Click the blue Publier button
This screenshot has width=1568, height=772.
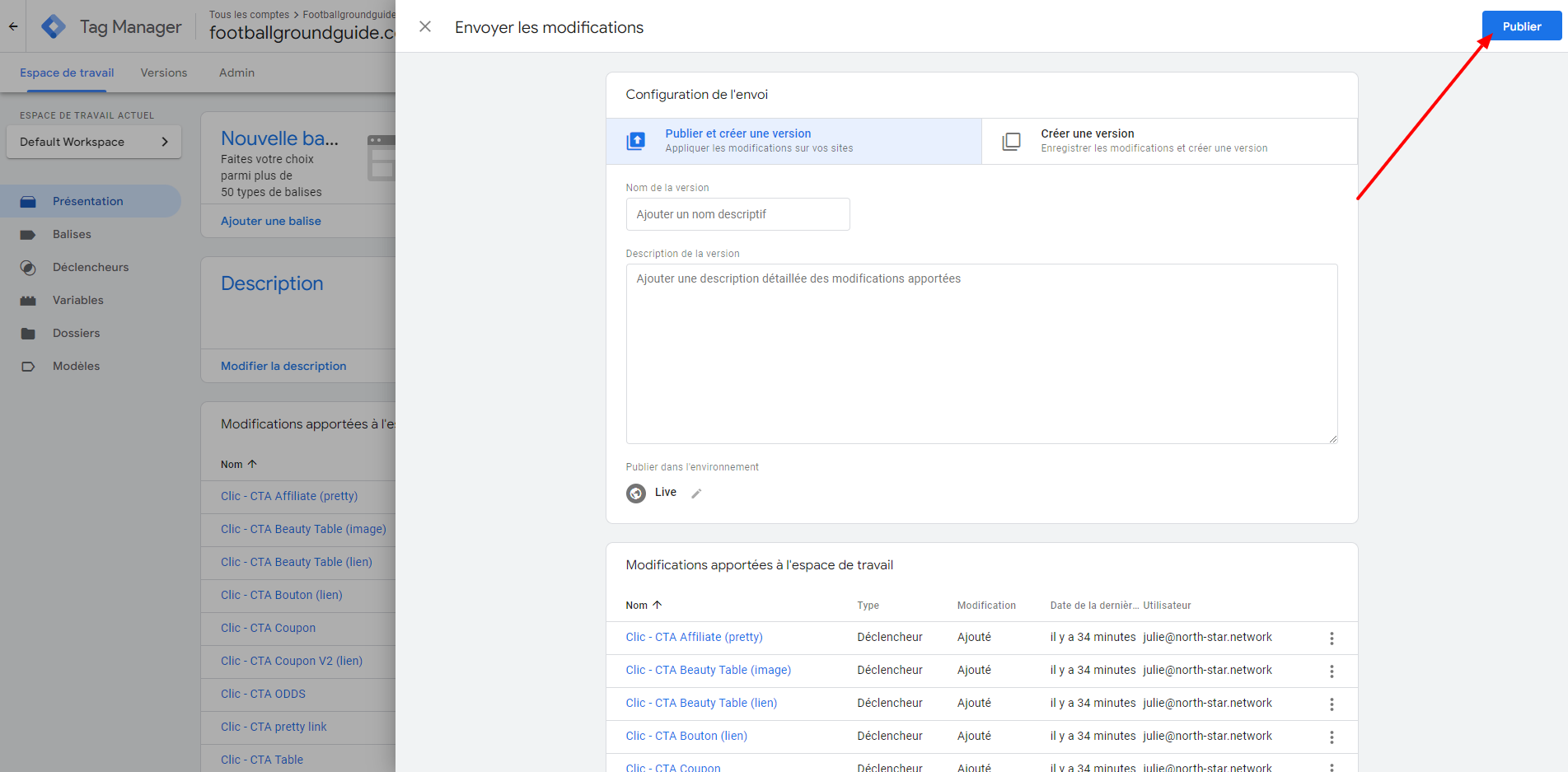[x=1521, y=26]
